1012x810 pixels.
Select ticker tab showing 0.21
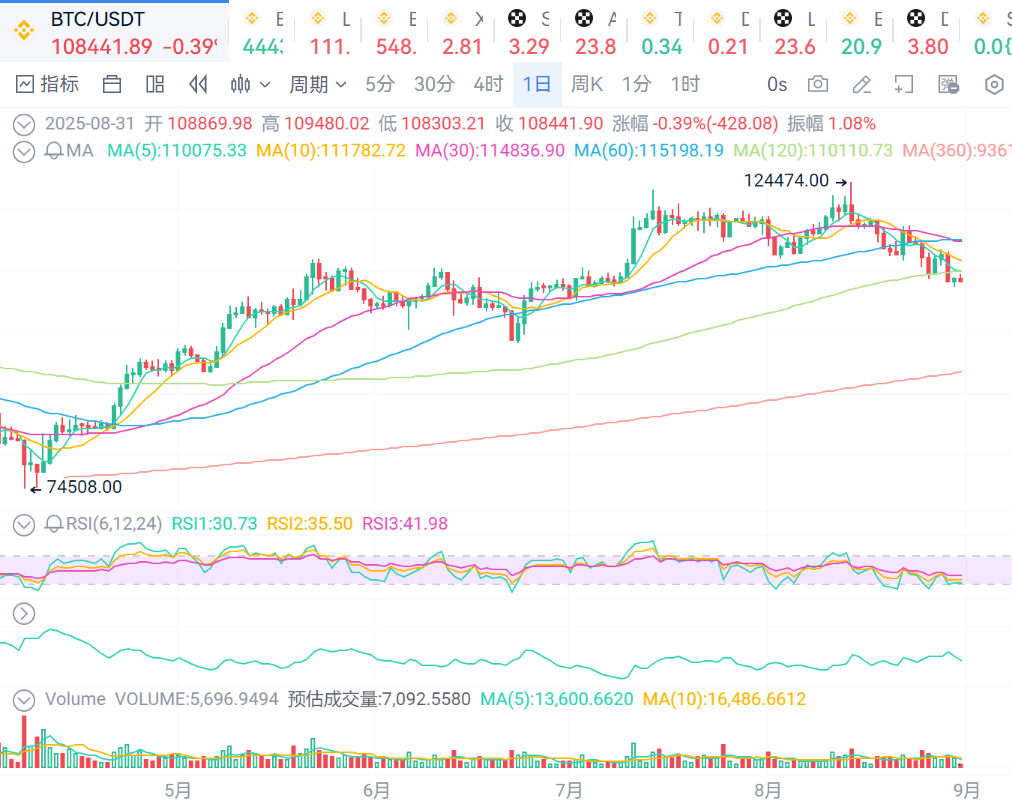[728, 32]
